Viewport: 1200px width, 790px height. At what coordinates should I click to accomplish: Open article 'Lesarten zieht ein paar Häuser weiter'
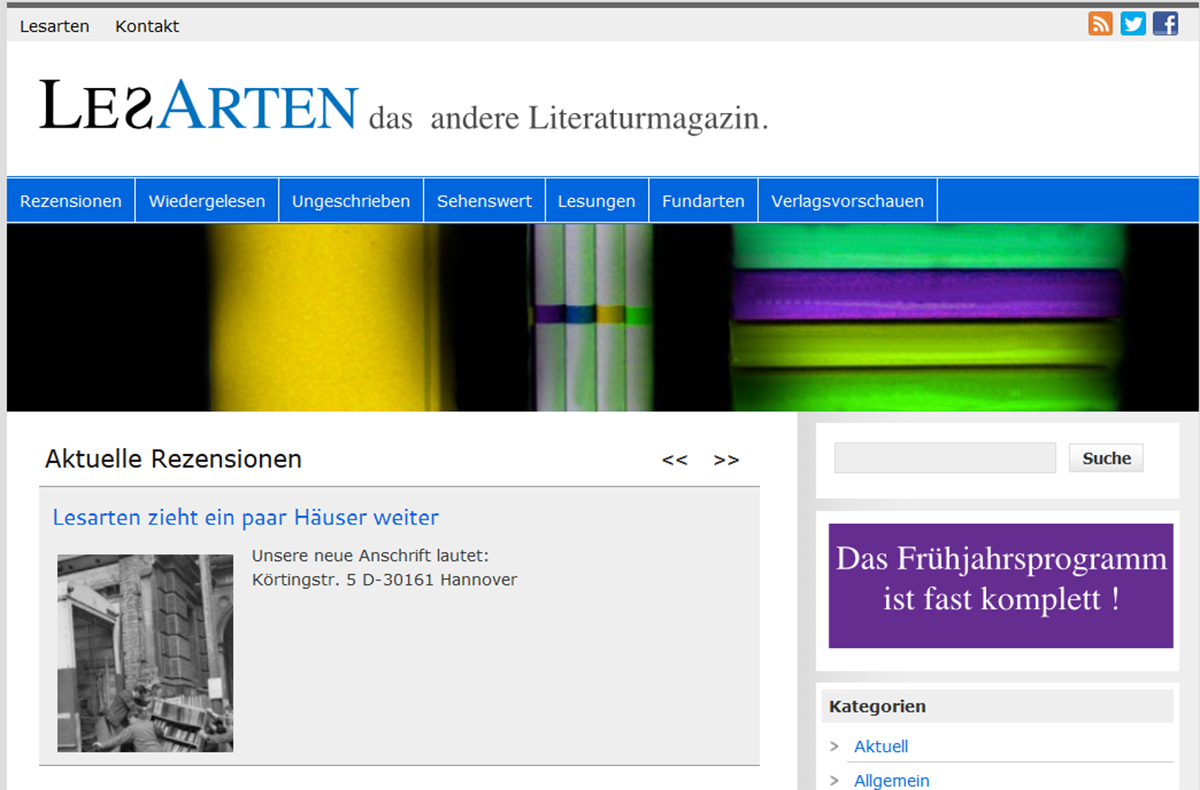click(245, 517)
